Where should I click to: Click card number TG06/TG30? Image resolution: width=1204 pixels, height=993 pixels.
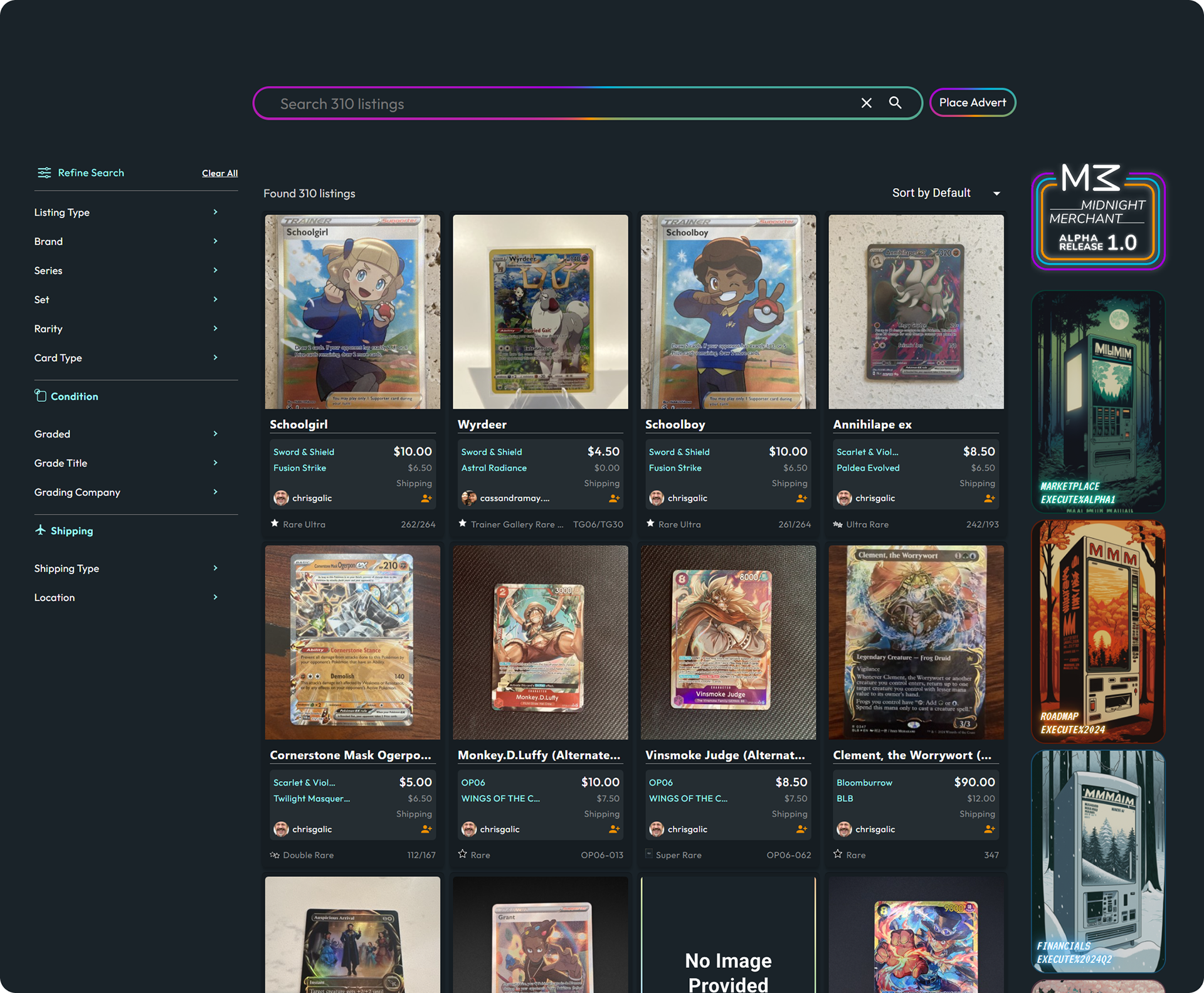pyautogui.click(x=598, y=525)
